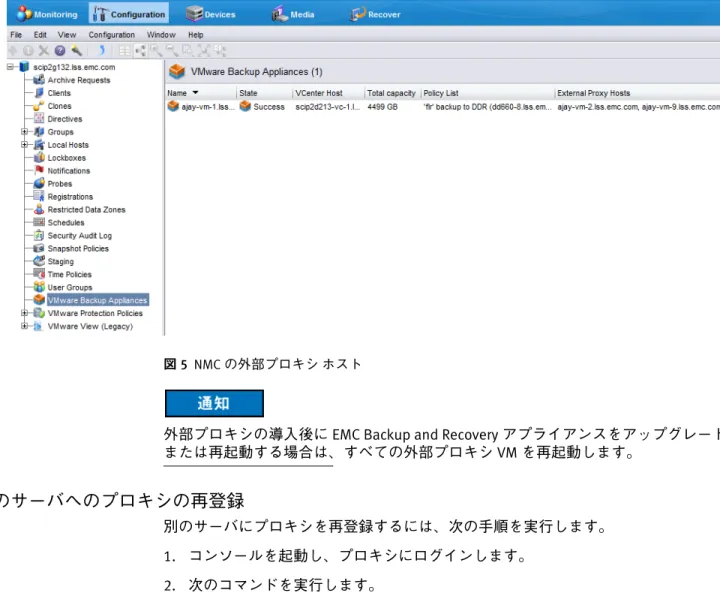Click the flashlight find toolbar icon
The width and height of the screenshot is (720, 599).
point(76,51)
